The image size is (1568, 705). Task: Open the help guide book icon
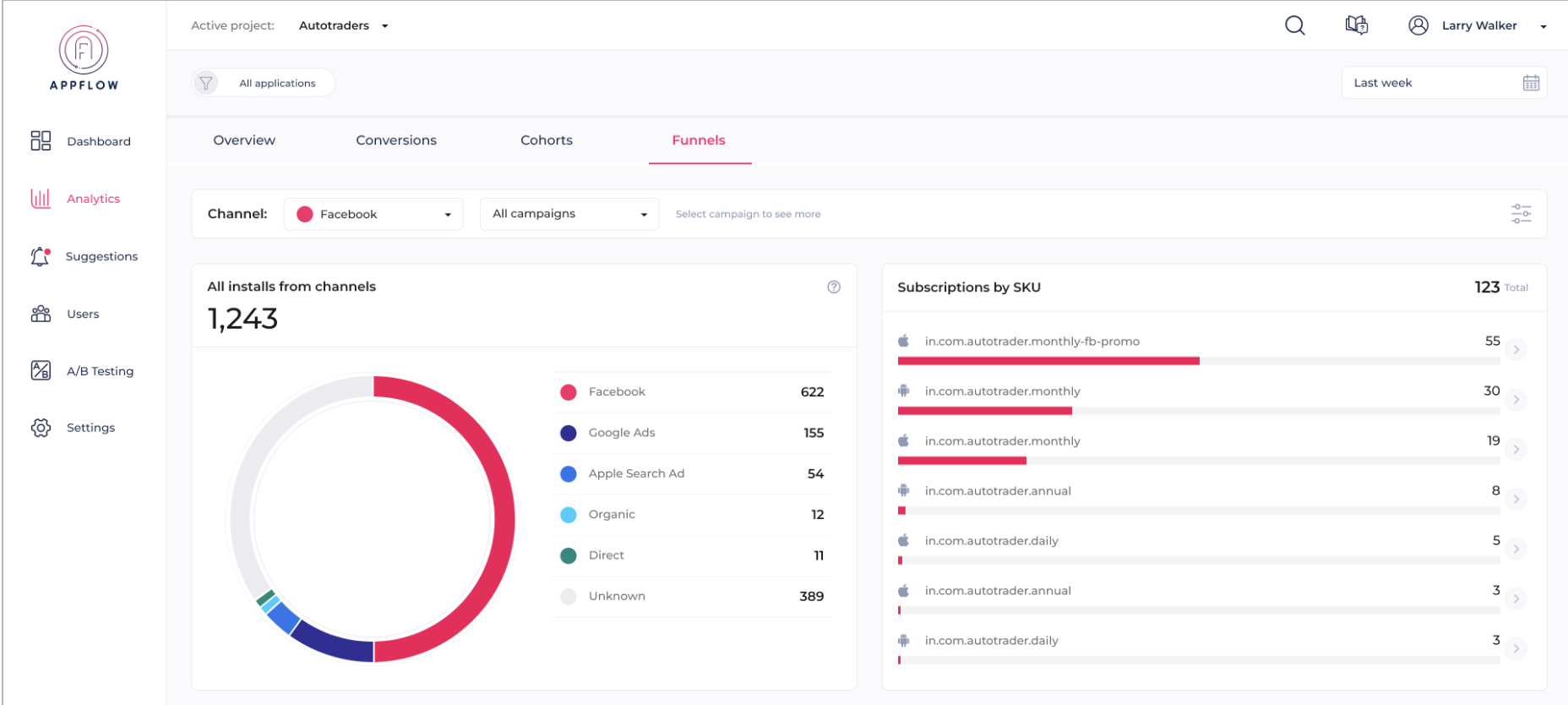pyautogui.click(x=1356, y=25)
